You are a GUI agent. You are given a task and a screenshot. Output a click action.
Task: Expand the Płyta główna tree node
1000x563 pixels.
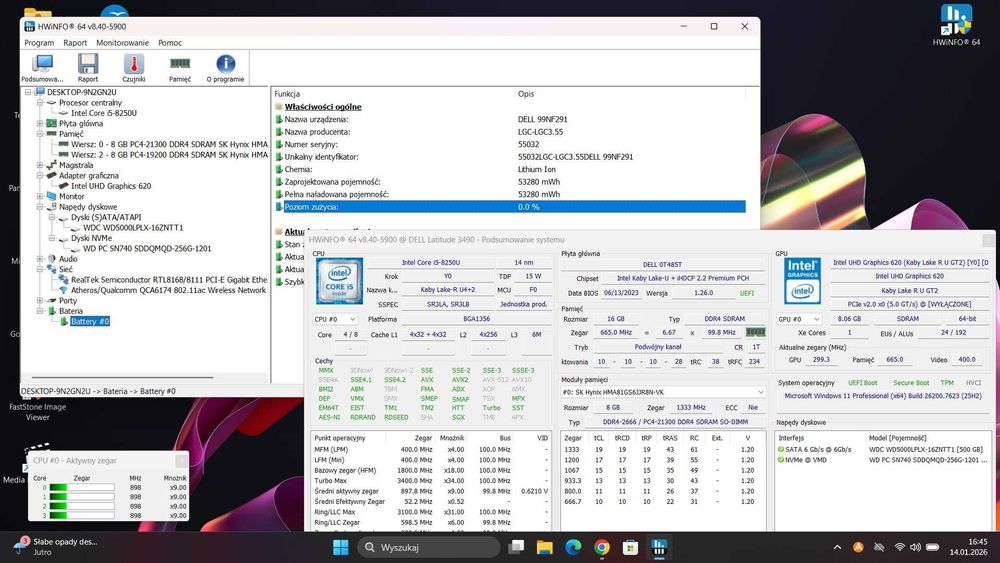click(40, 124)
